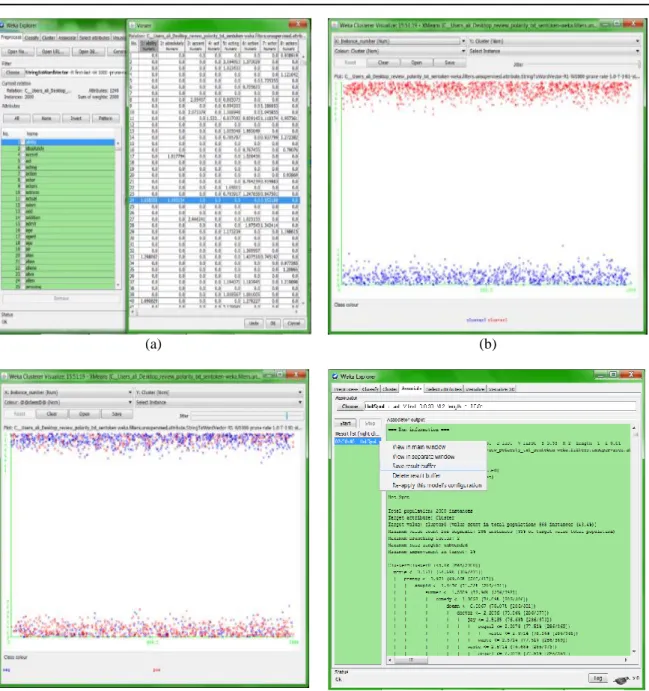Click Undo in the Viewer window
649x691 pixels.
[x=254, y=323]
